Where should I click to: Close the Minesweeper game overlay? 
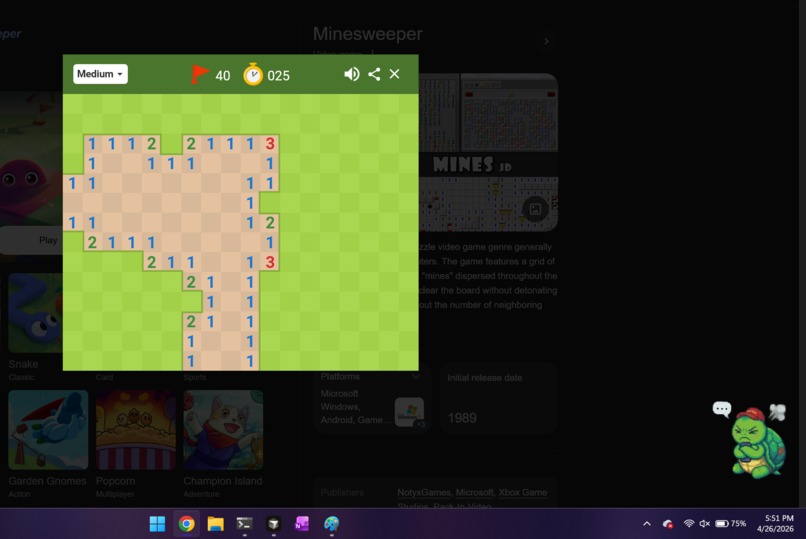coord(394,74)
